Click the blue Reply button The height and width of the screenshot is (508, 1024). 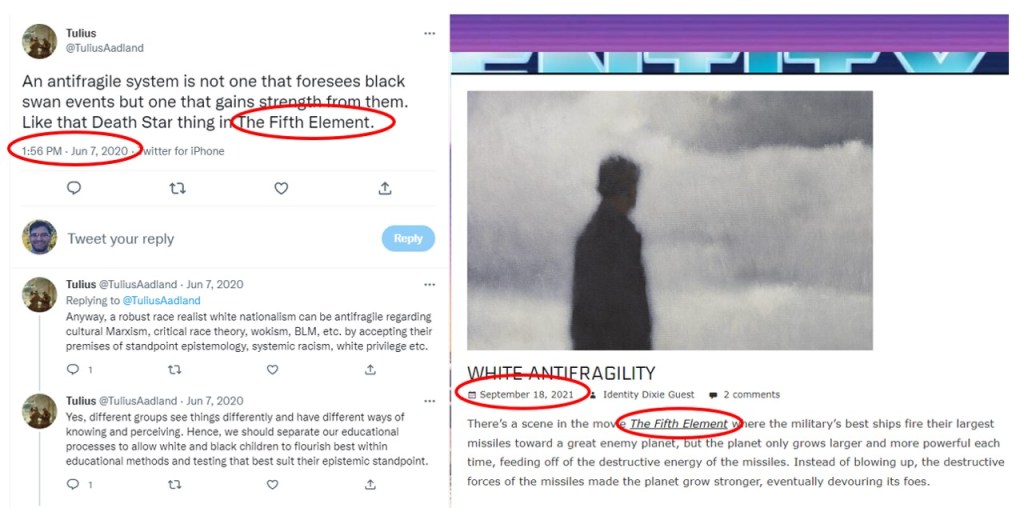point(408,238)
